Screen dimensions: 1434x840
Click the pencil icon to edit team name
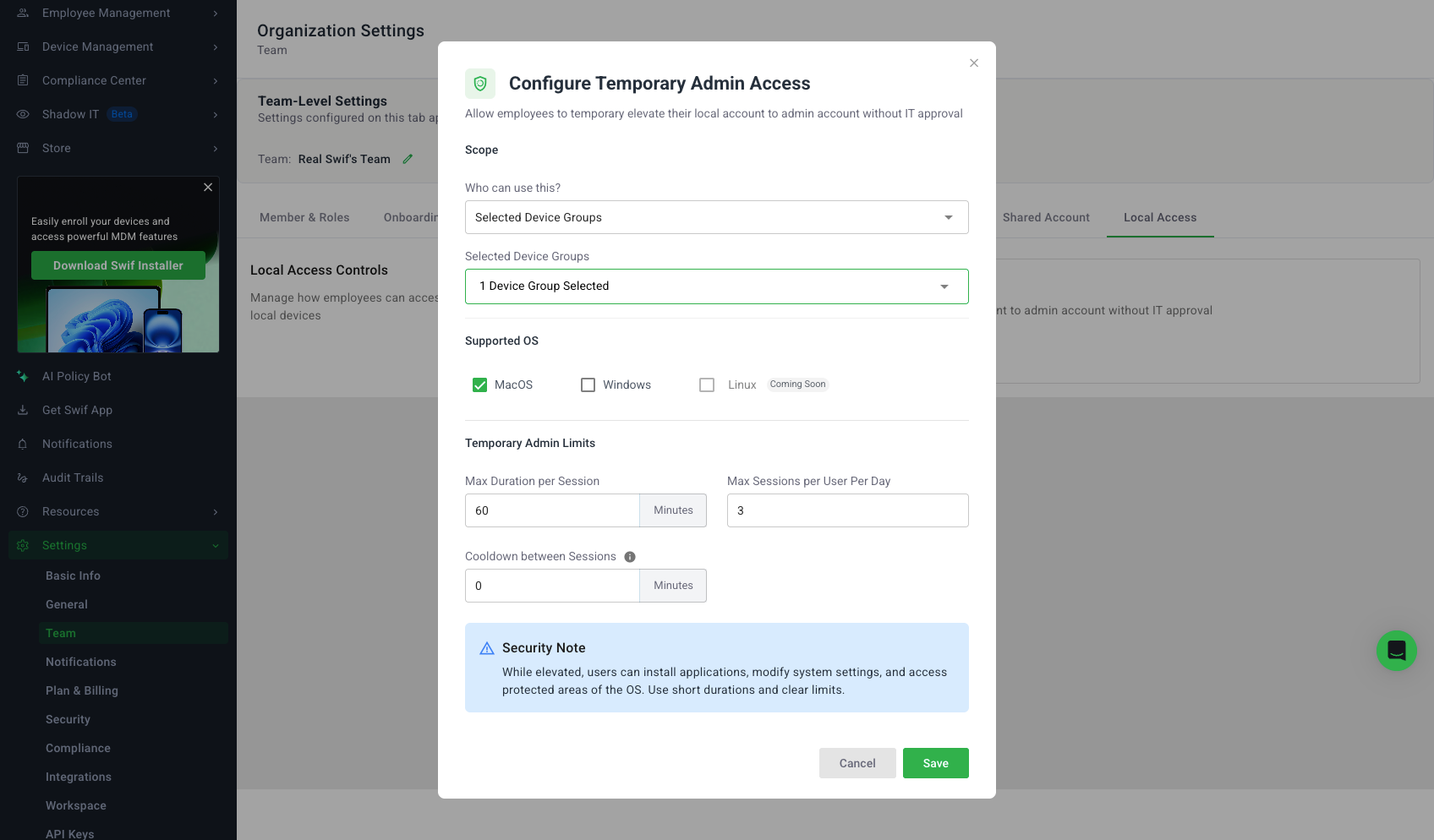[x=408, y=159]
